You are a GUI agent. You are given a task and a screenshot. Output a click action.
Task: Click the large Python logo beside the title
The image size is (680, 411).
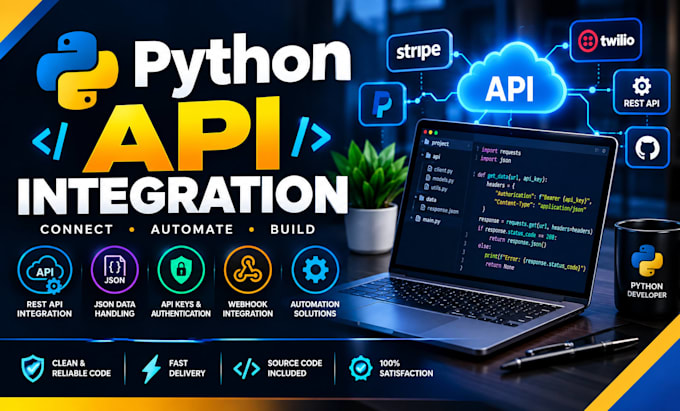tap(78, 70)
